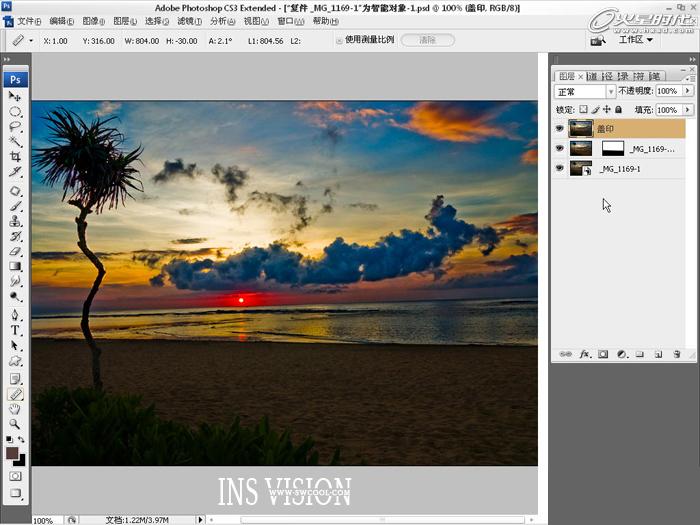Select the Gradient tool

[15, 267]
